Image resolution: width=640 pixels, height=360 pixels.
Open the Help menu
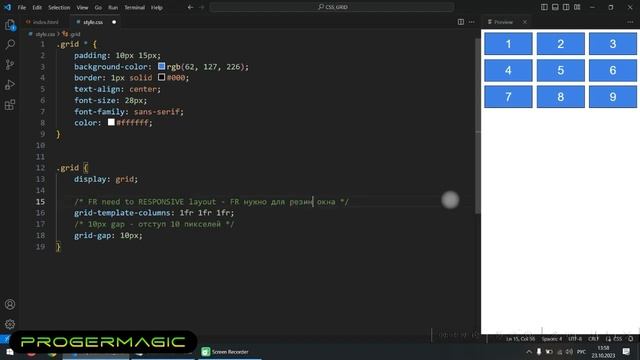[x=157, y=7]
